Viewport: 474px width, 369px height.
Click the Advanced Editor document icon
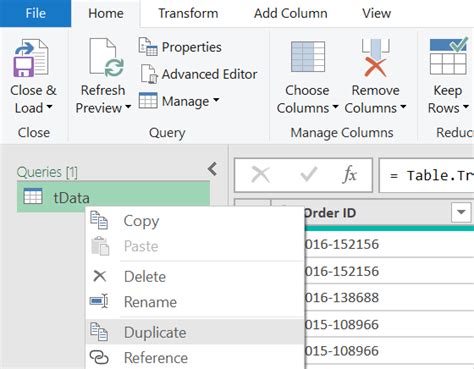(148, 74)
